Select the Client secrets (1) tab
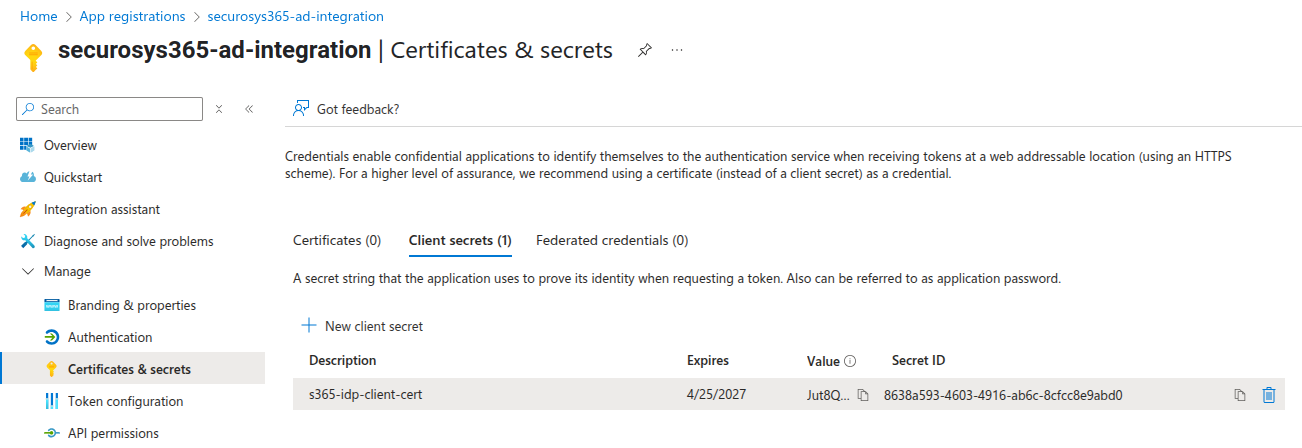The height and width of the screenshot is (448, 1302). pos(460,240)
